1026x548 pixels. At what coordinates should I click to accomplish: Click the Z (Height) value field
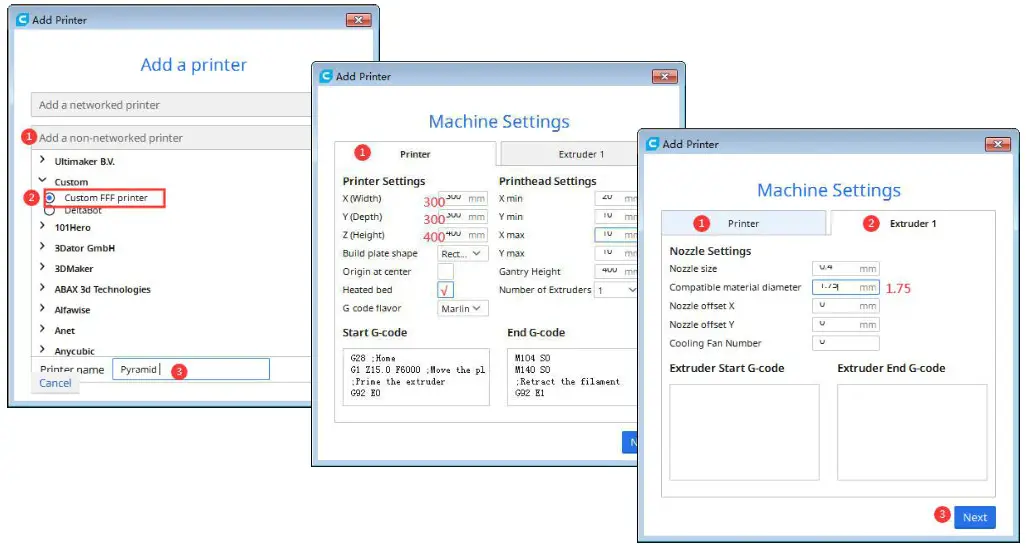463,235
